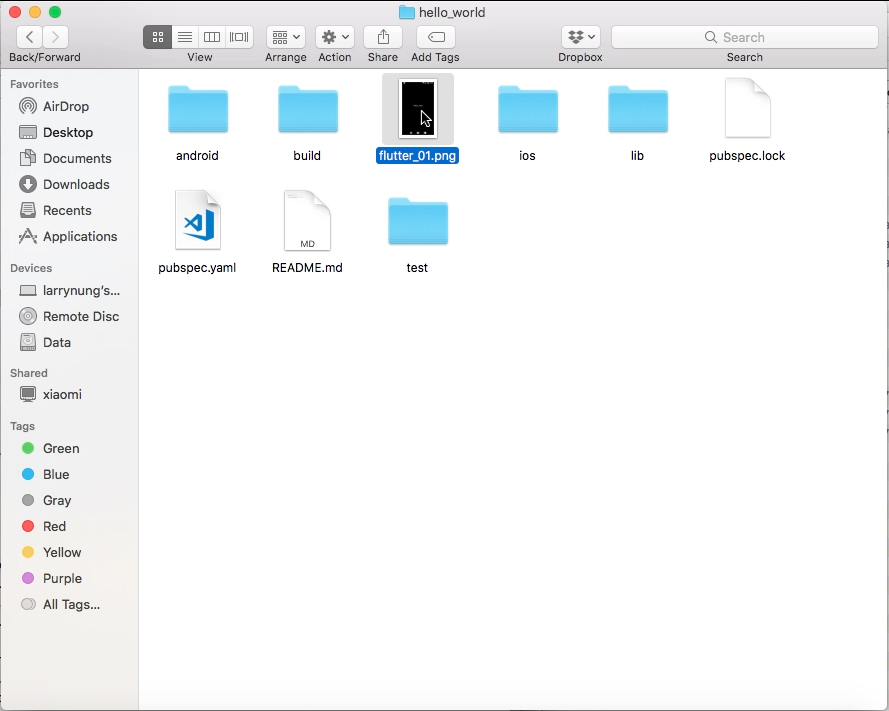Open AirDrop in the sidebar
The image size is (889, 711).
[69, 107]
